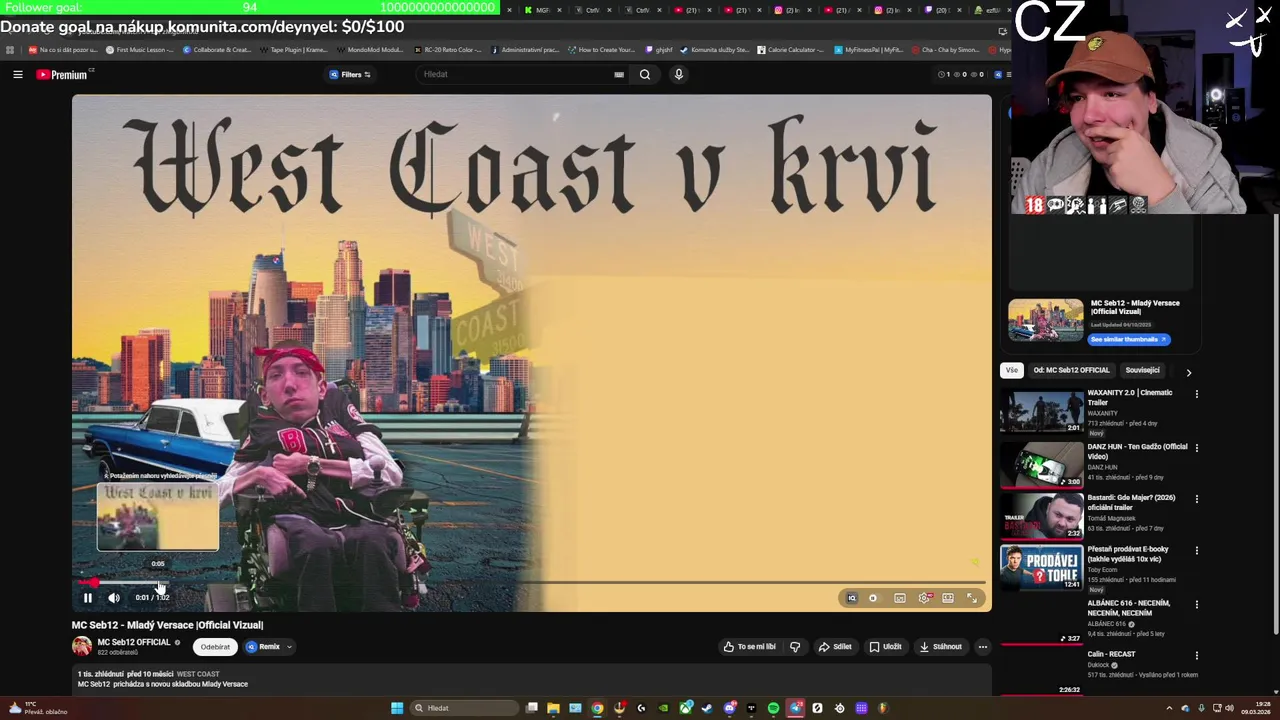
Task: Open How to Create Your... bookmark
Action: coord(602,49)
